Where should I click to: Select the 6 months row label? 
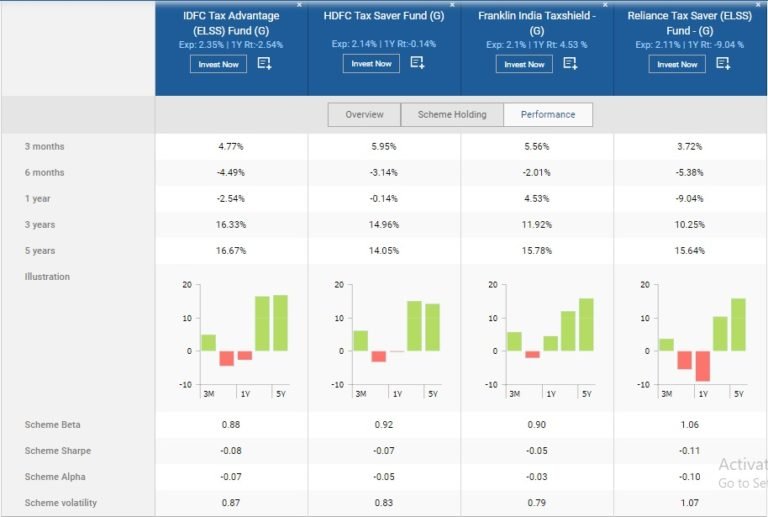tap(45, 172)
